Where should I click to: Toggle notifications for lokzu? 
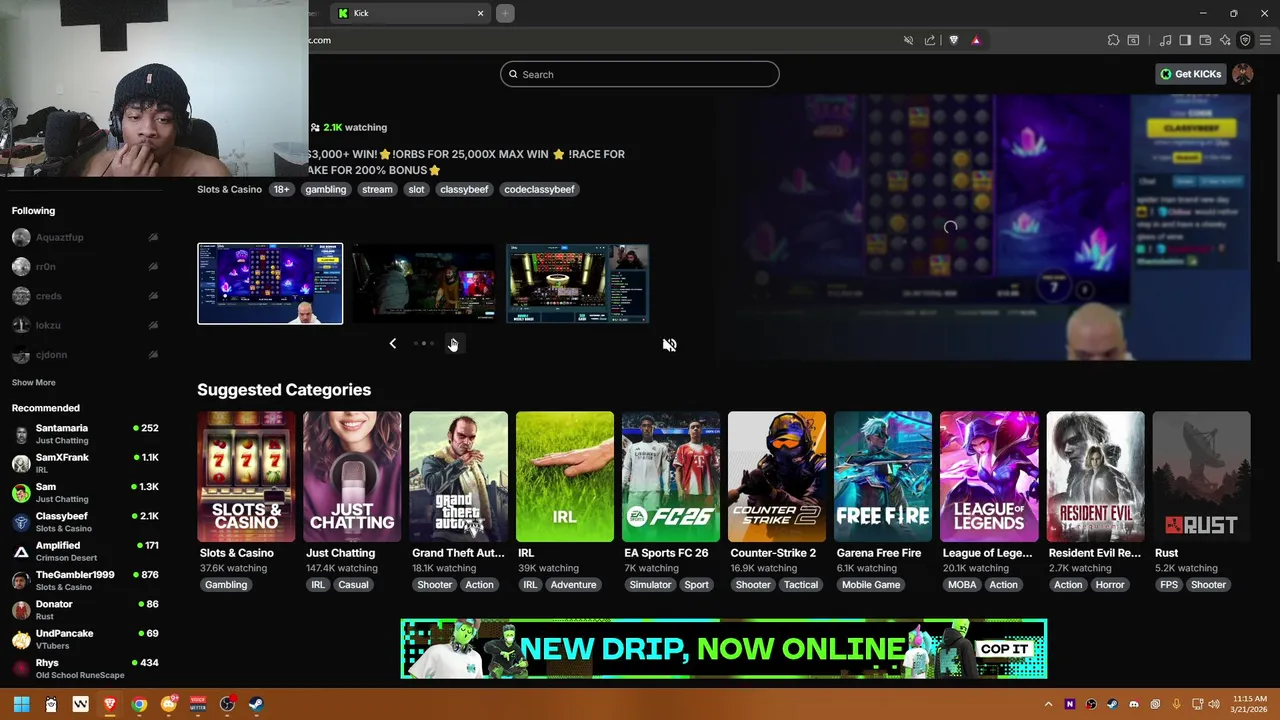pyautogui.click(x=153, y=325)
